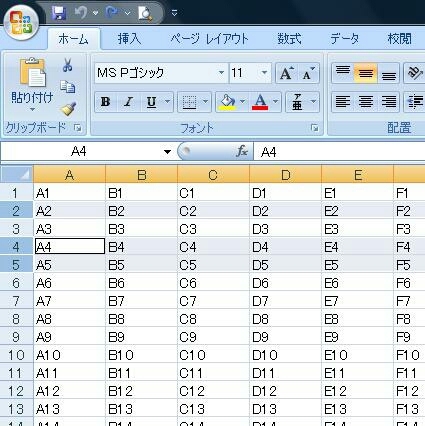The height and width of the screenshot is (426, 425).
Task: Open the 数式 tab
Action: pyautogui.click(x=289, y=39)
